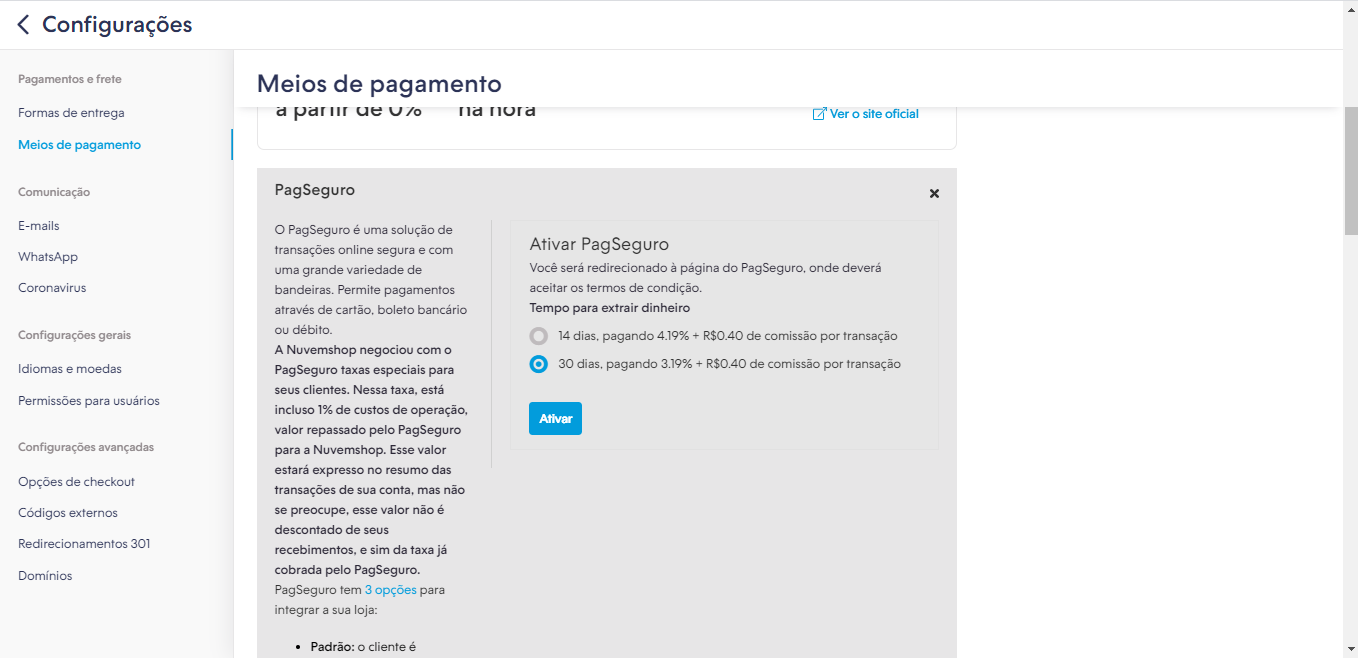Open Códigos externos page
This screenshot has height=658, width=1358.
coord(68,513)
